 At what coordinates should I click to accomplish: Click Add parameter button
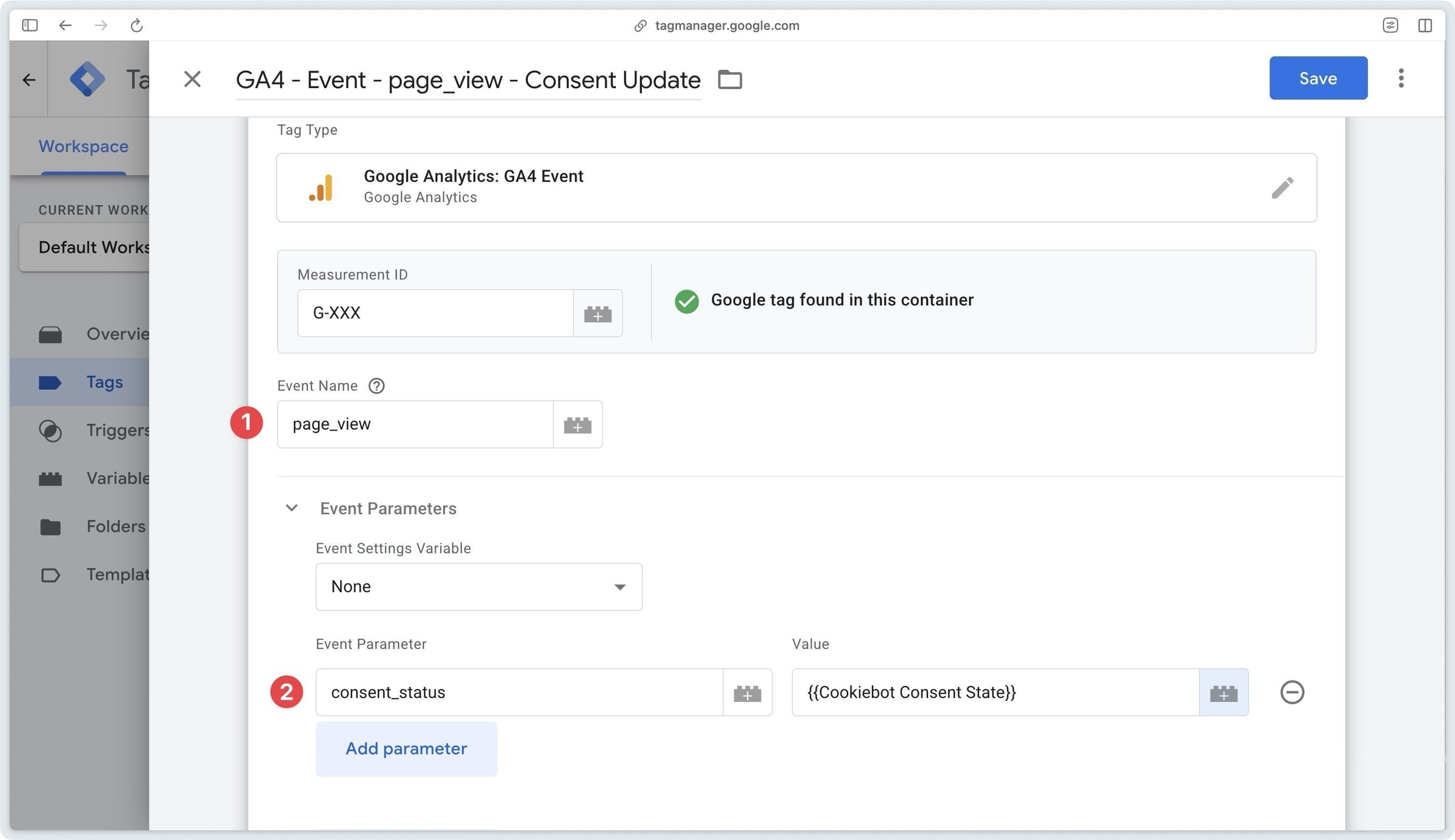tap(406, 748)
